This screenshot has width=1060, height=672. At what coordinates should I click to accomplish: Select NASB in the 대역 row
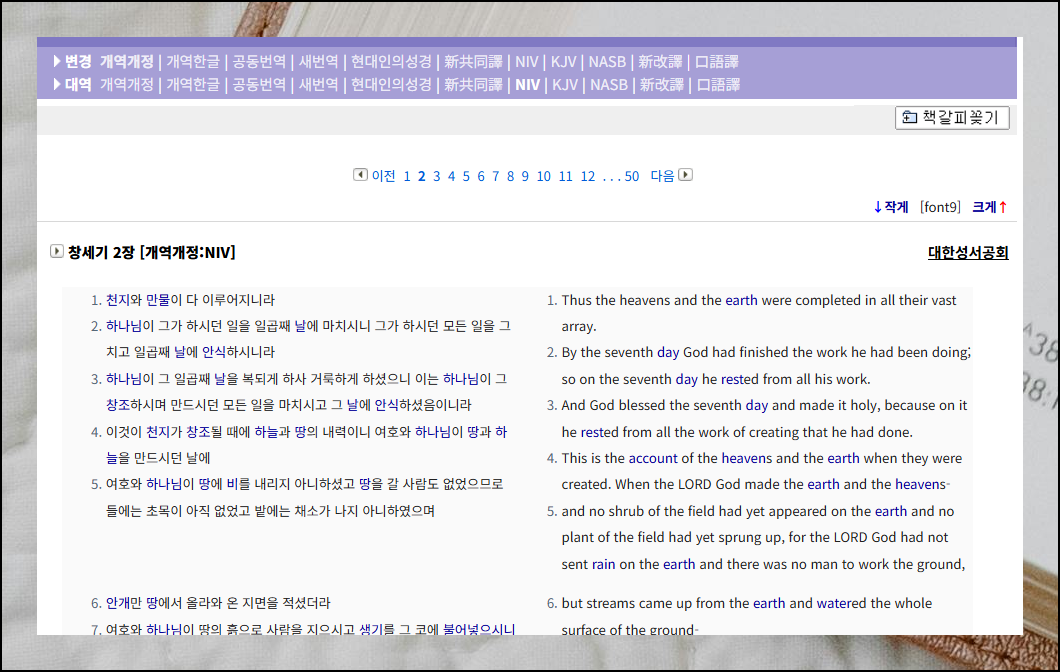609,85
